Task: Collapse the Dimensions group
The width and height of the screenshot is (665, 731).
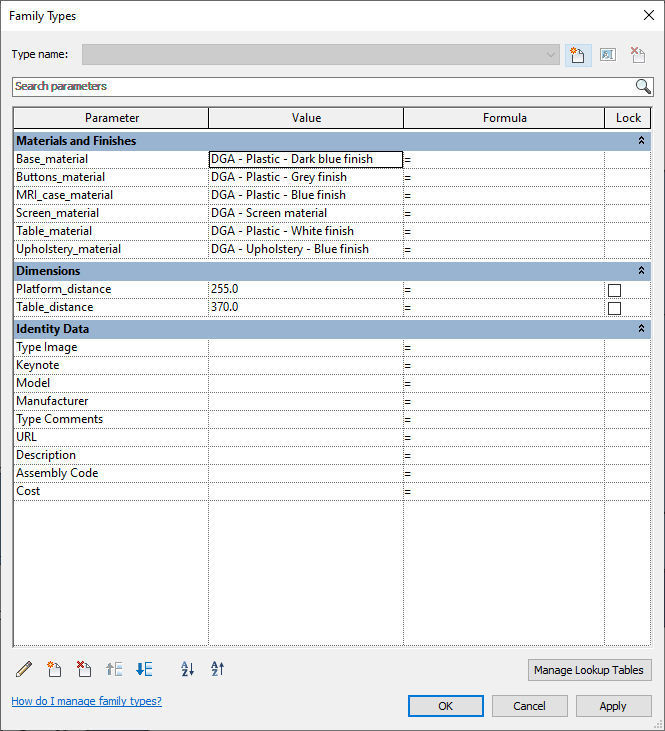Action: click(x=641, y=271)
